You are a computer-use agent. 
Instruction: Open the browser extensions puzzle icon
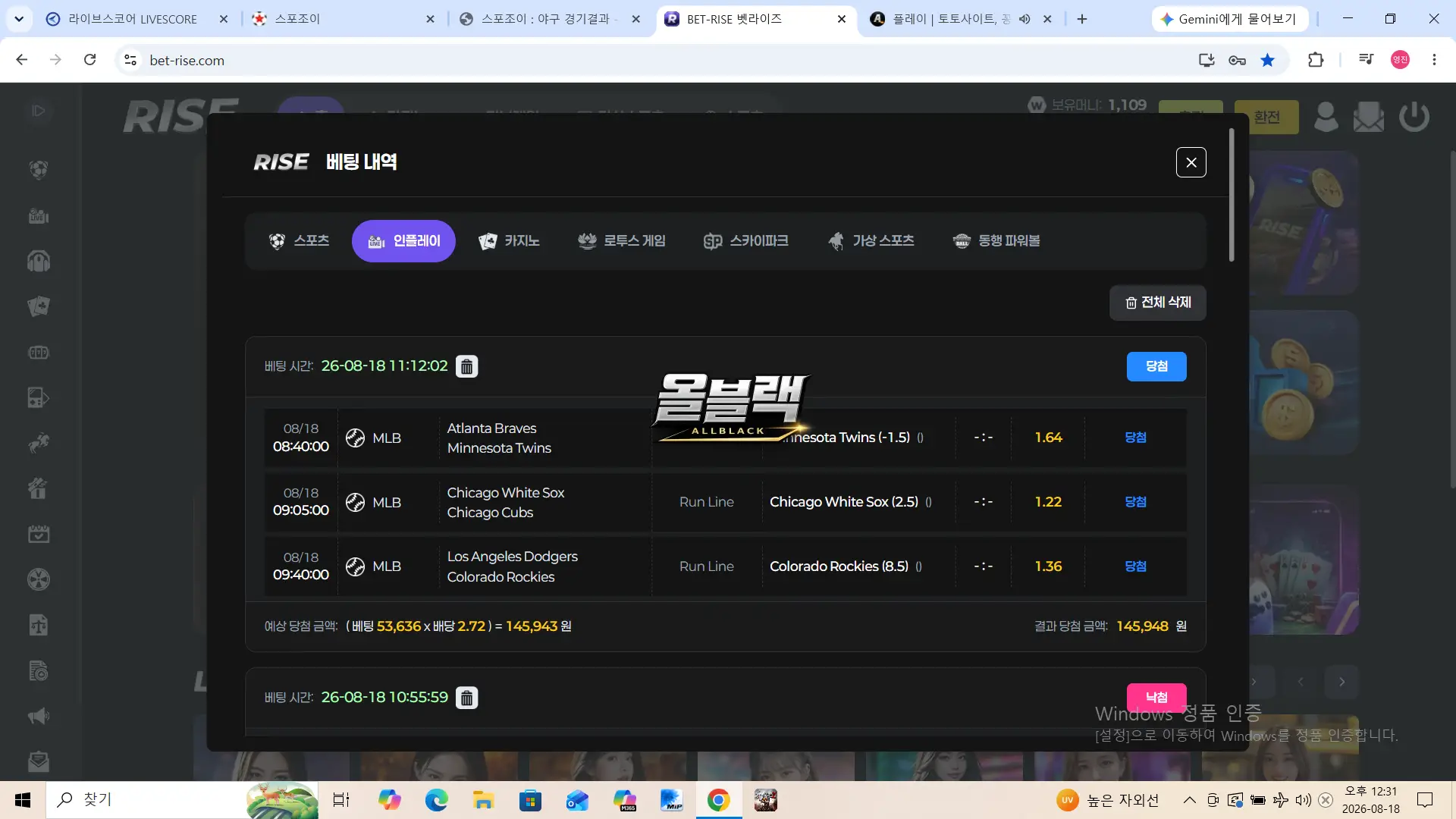tap(1316, 60)
